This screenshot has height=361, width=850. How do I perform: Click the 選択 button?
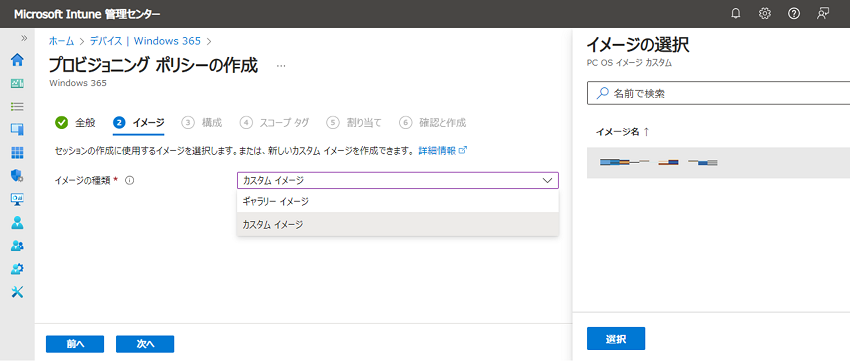[616, 339]
